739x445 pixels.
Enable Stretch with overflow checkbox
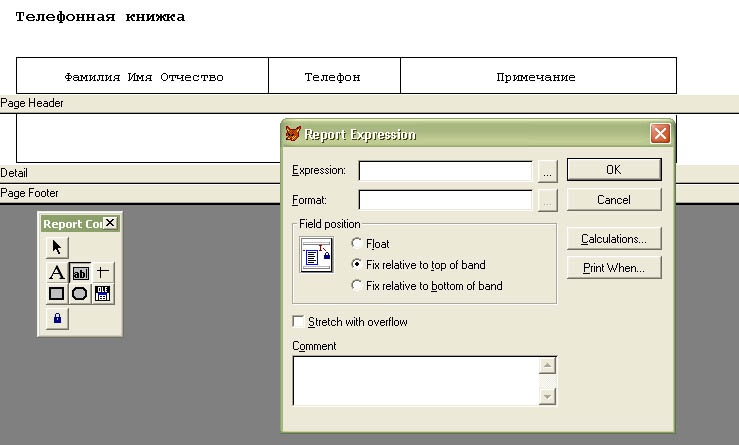(298, 322)
